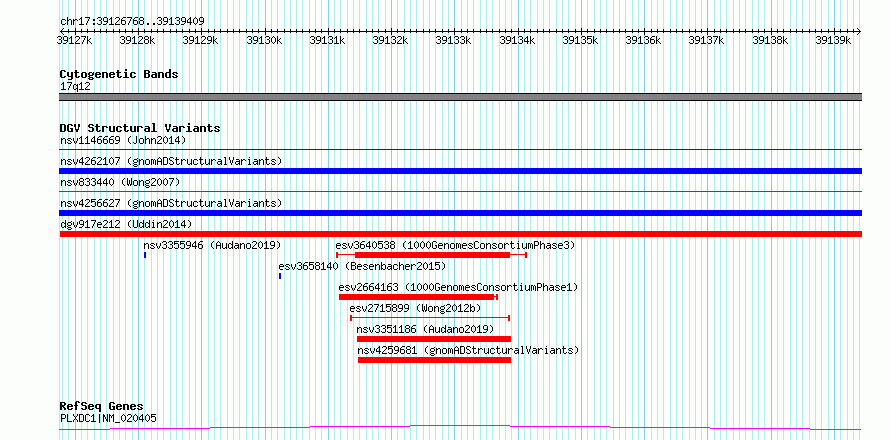Click the blue bar under nsv4262107
Image resolution: width=890 pixels, height=440 pixels.
click(460, 171)
